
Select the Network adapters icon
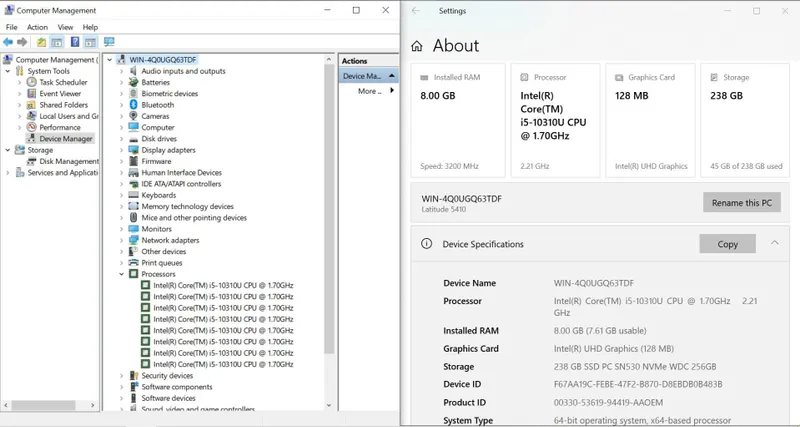[x=133, y=240]
